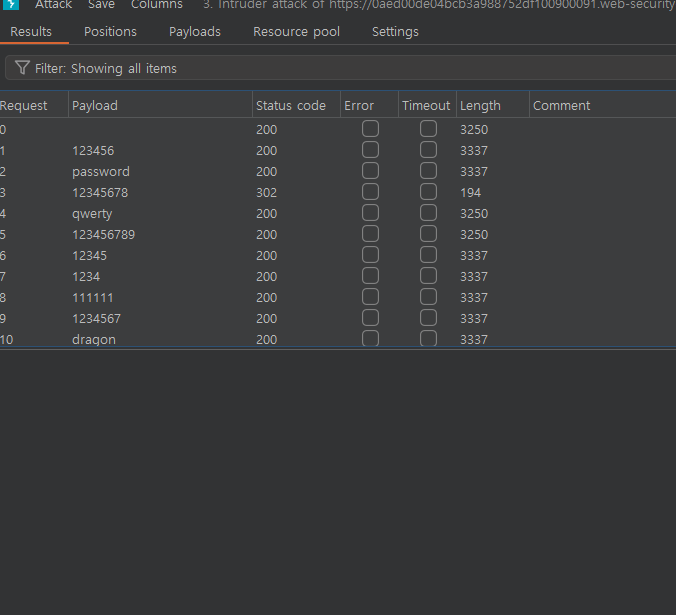The height and width of the screenshot is (615, 676).
Task: Select the payload 'qwerty' cell
Action: [92, 214]
